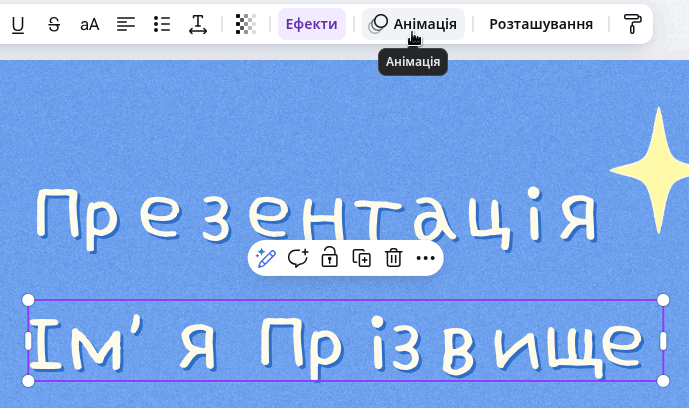Image resolution: width=689 pixels, height=408 pixels.
Task: Open Magic Write pencil tool
Action: tap(266, 258)
